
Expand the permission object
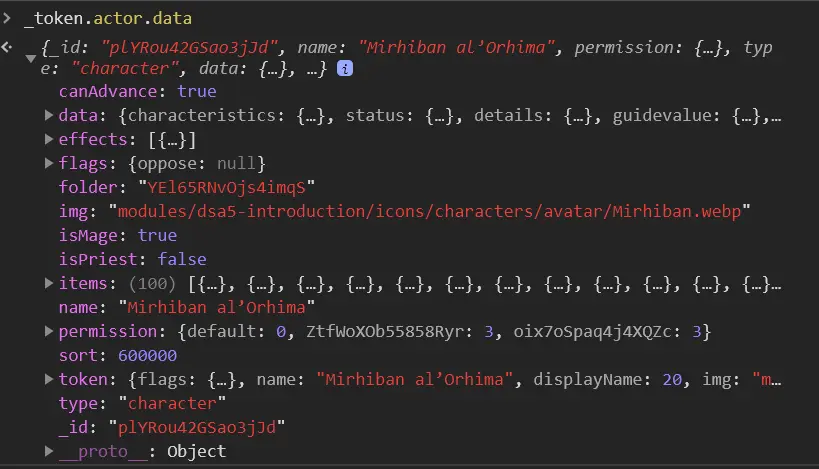click(49, 332)
